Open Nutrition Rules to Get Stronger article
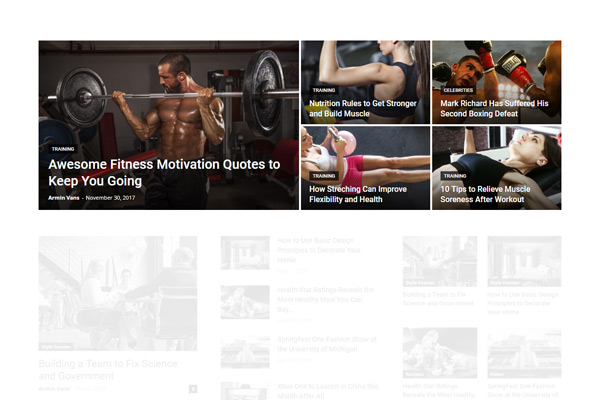Viewport: 600px width, 400px height. pyautogui.click(x=362, y=108)
